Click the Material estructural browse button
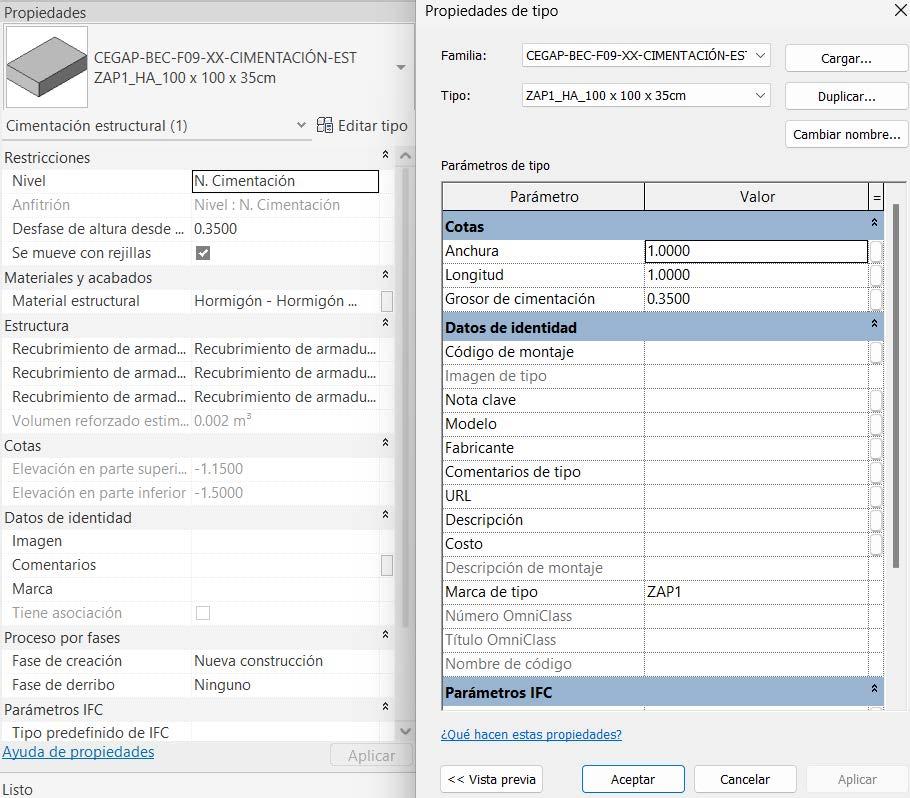The image size is (910, 798). tap(387, 301)
